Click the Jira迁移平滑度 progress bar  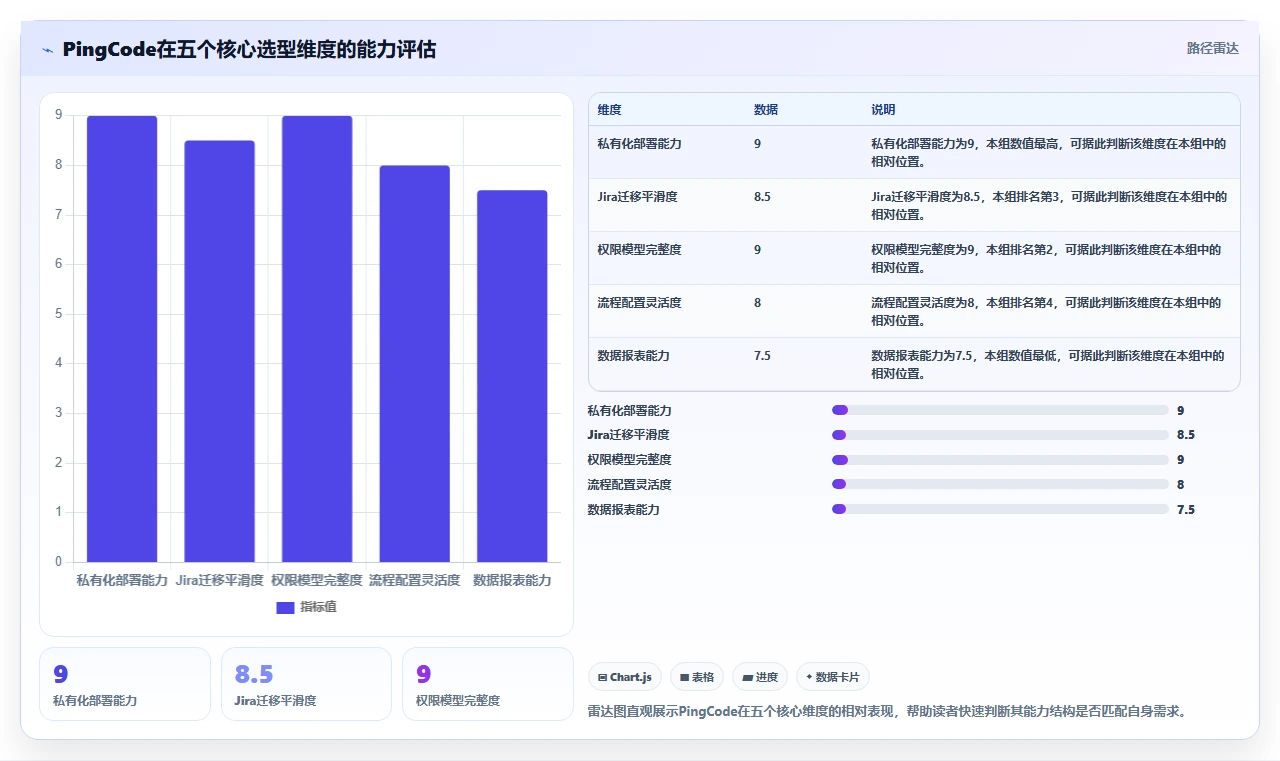pos(1000,435)
